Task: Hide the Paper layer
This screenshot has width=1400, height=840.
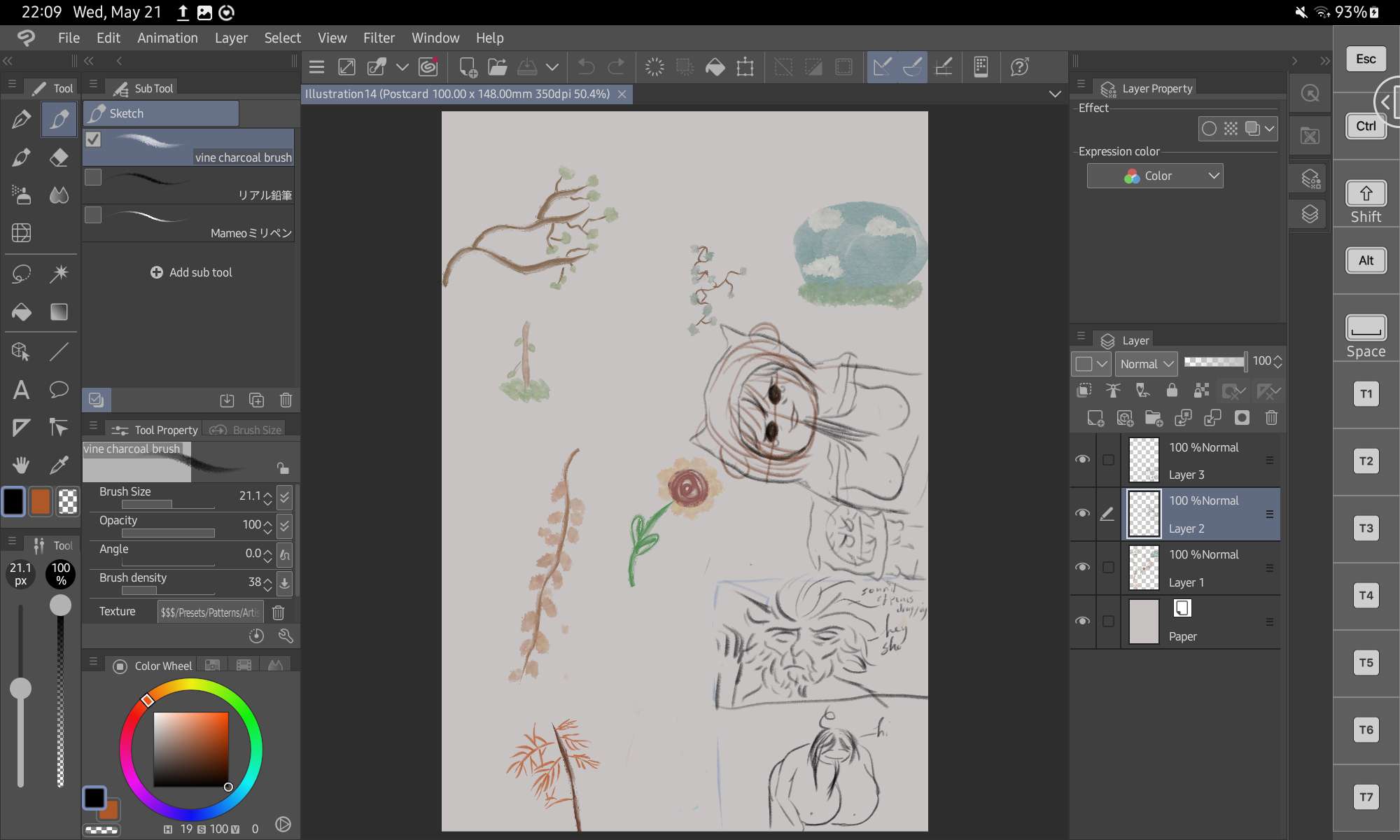Action: pos(1082,621)
